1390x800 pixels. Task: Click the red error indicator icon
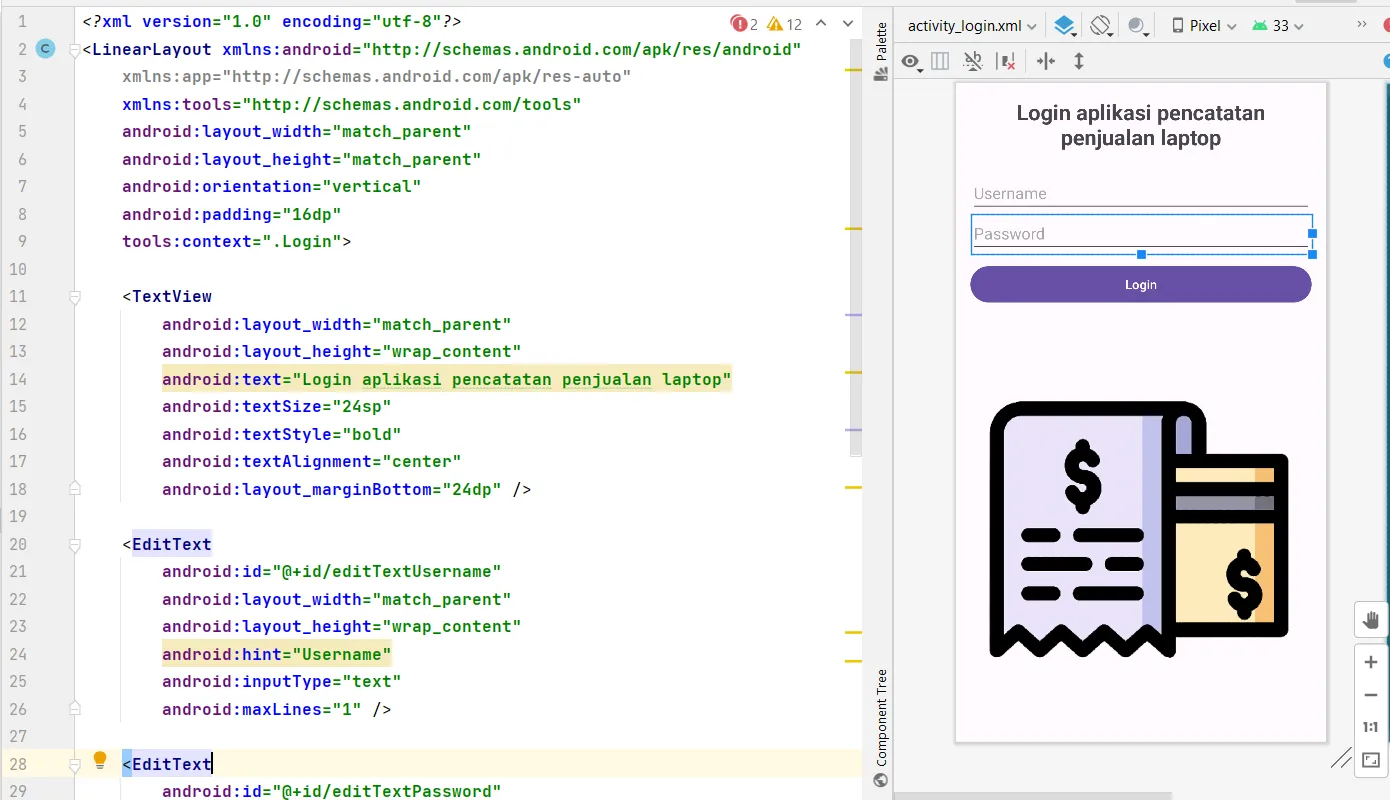[740, 23]
